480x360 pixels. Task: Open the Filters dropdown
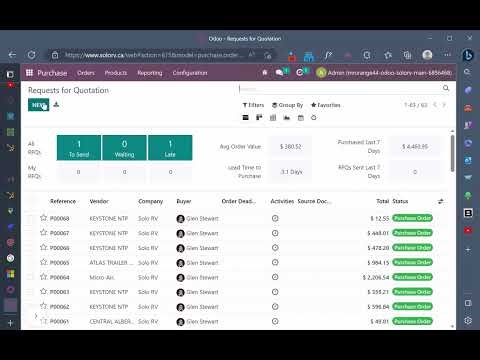coord(253,105)
